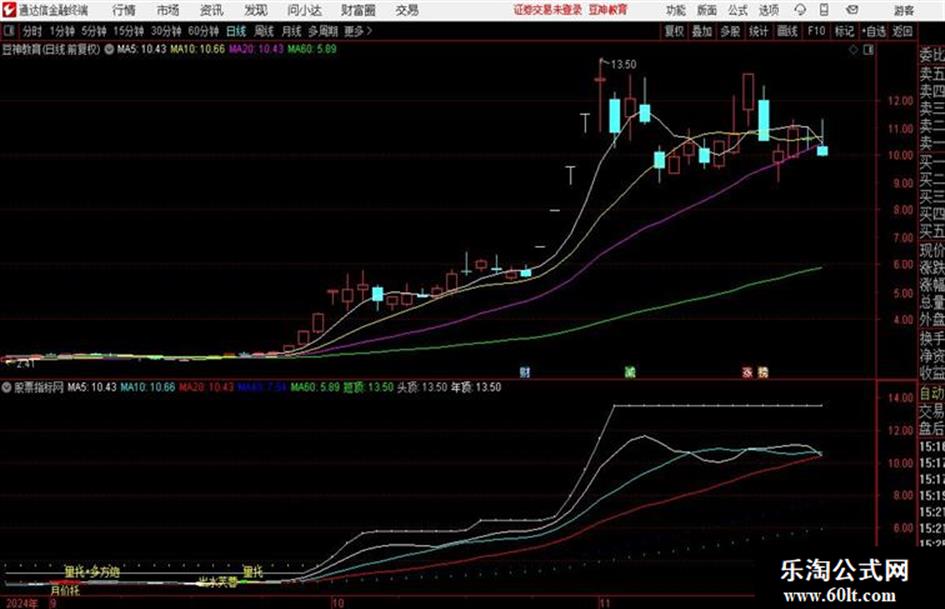Click the 出水芙蓉 signal label

218,582
